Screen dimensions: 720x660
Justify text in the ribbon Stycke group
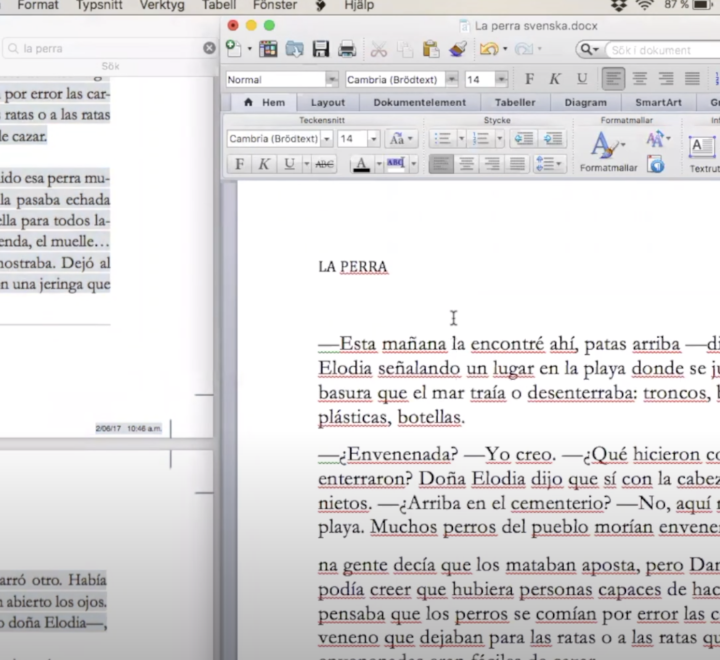point(517,164)
